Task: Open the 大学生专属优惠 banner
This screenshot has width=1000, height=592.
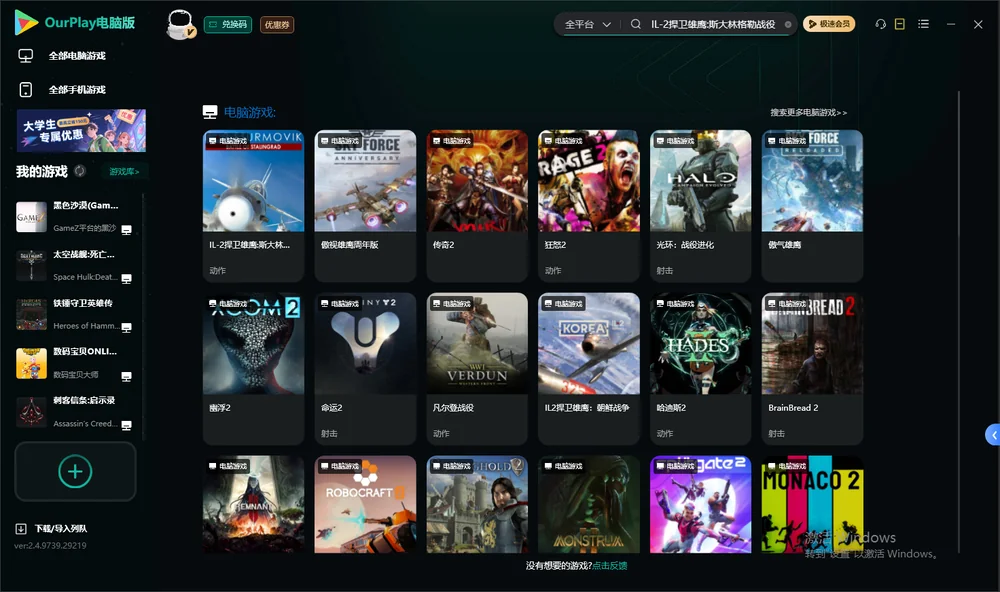Action: [82, 131]
